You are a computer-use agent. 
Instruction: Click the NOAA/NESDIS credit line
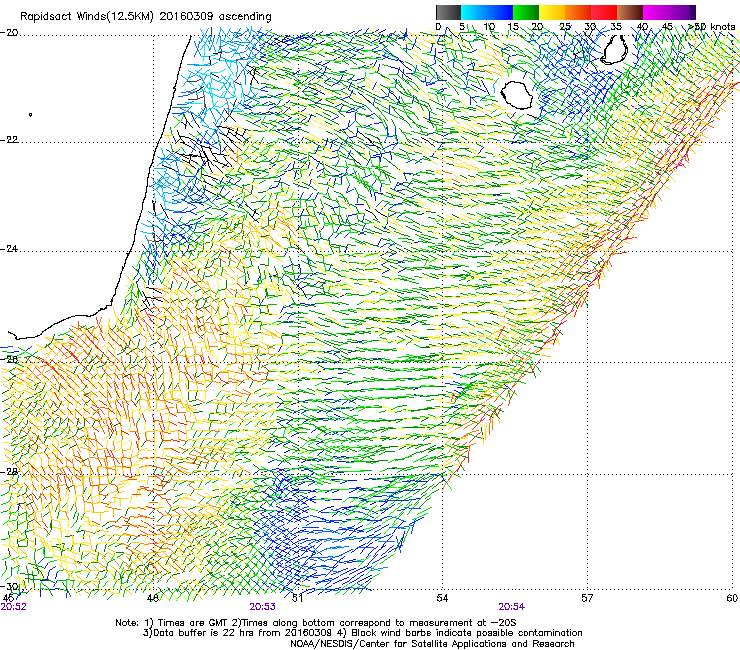point(432,644)
